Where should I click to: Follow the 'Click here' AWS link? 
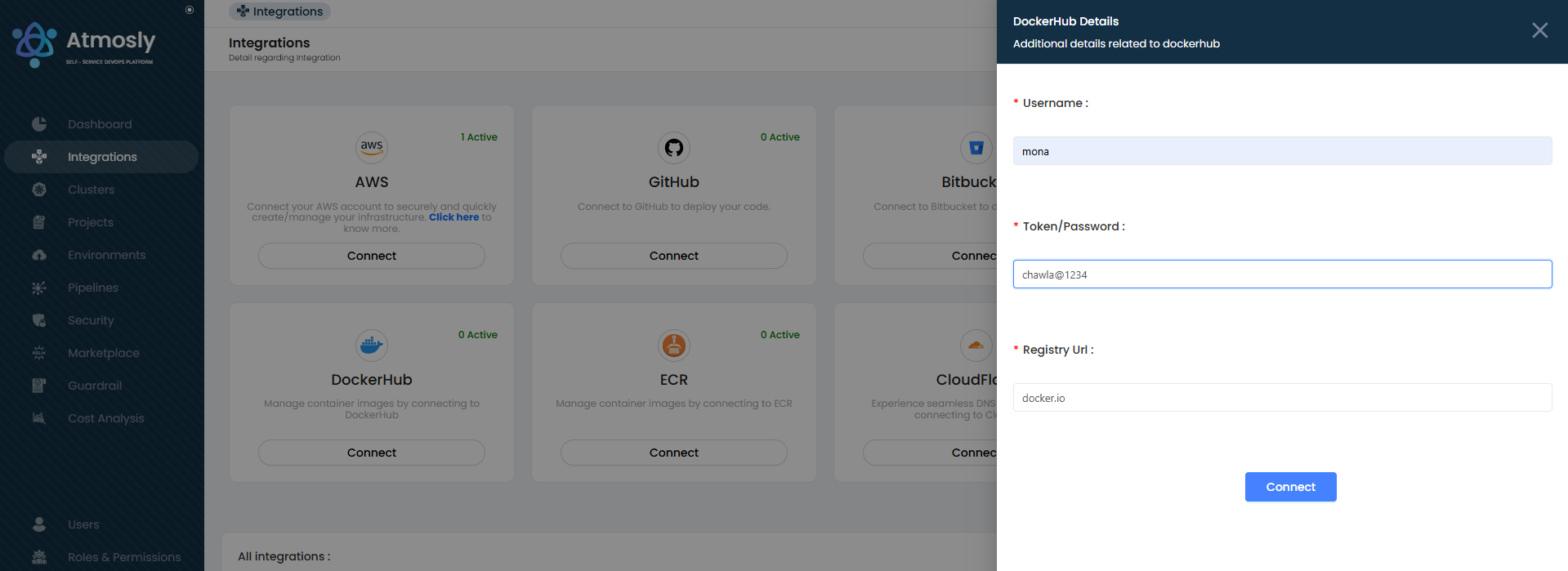pyautogui.click(x=453, y=217)
